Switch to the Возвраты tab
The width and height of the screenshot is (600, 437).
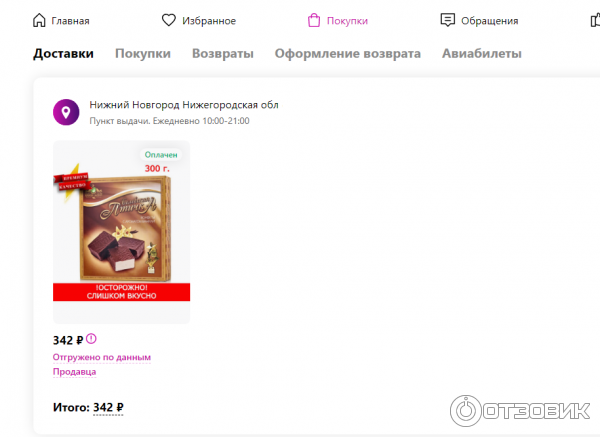point(223,54)
